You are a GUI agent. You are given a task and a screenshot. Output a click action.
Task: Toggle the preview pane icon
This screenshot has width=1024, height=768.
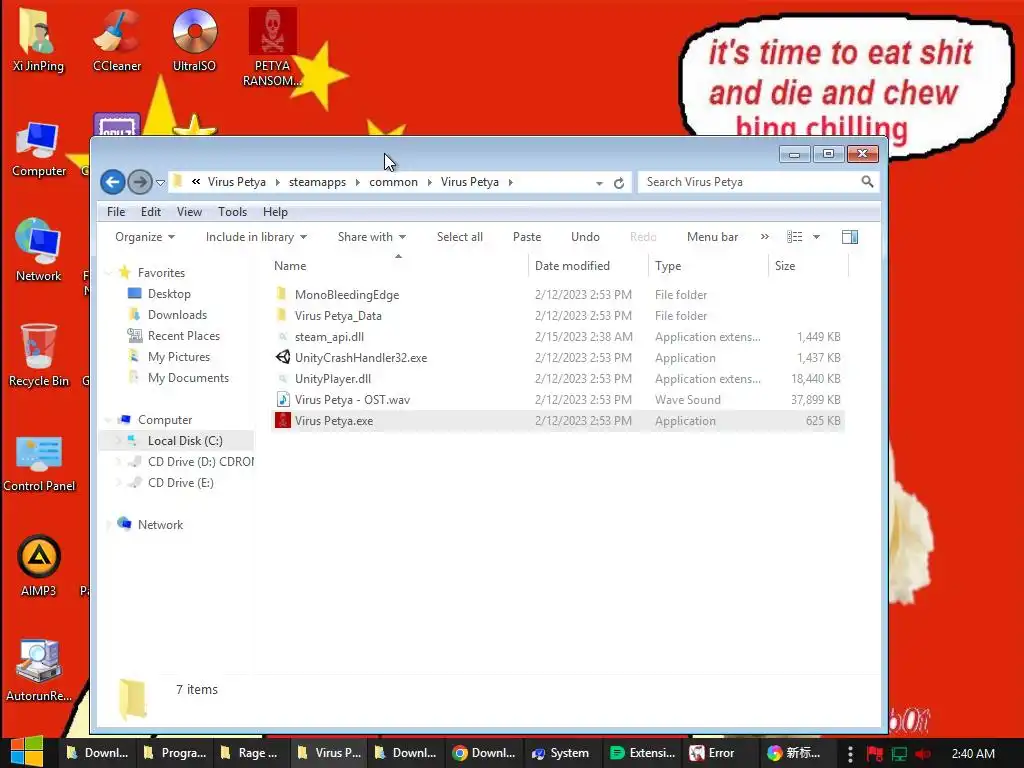850,236
